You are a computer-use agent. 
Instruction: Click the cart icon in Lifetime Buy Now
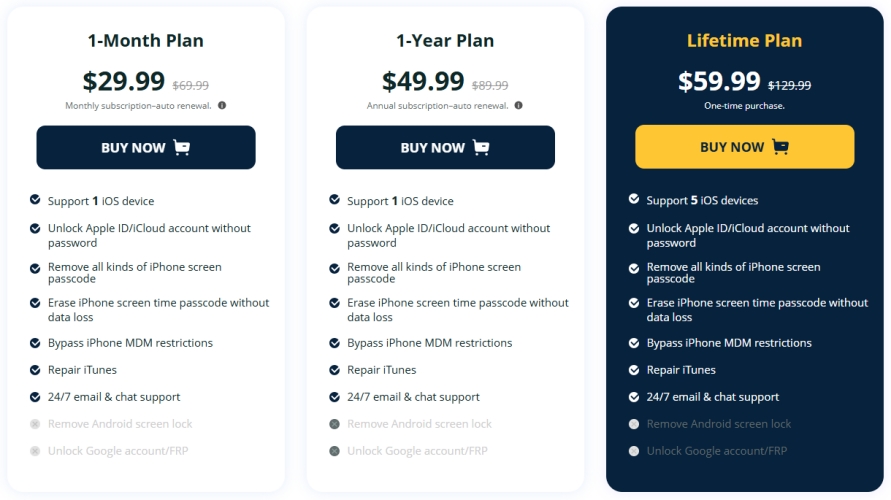780,147
